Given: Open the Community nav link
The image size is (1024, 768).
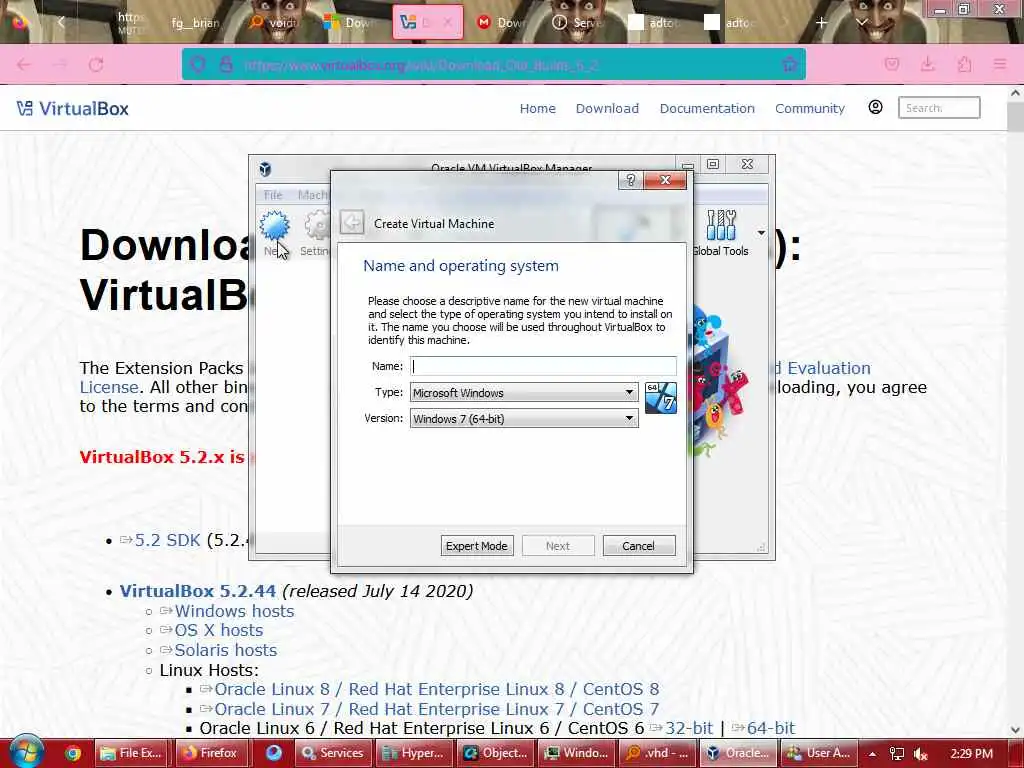Looking at the screenshot, I should [x=810, y=108].
